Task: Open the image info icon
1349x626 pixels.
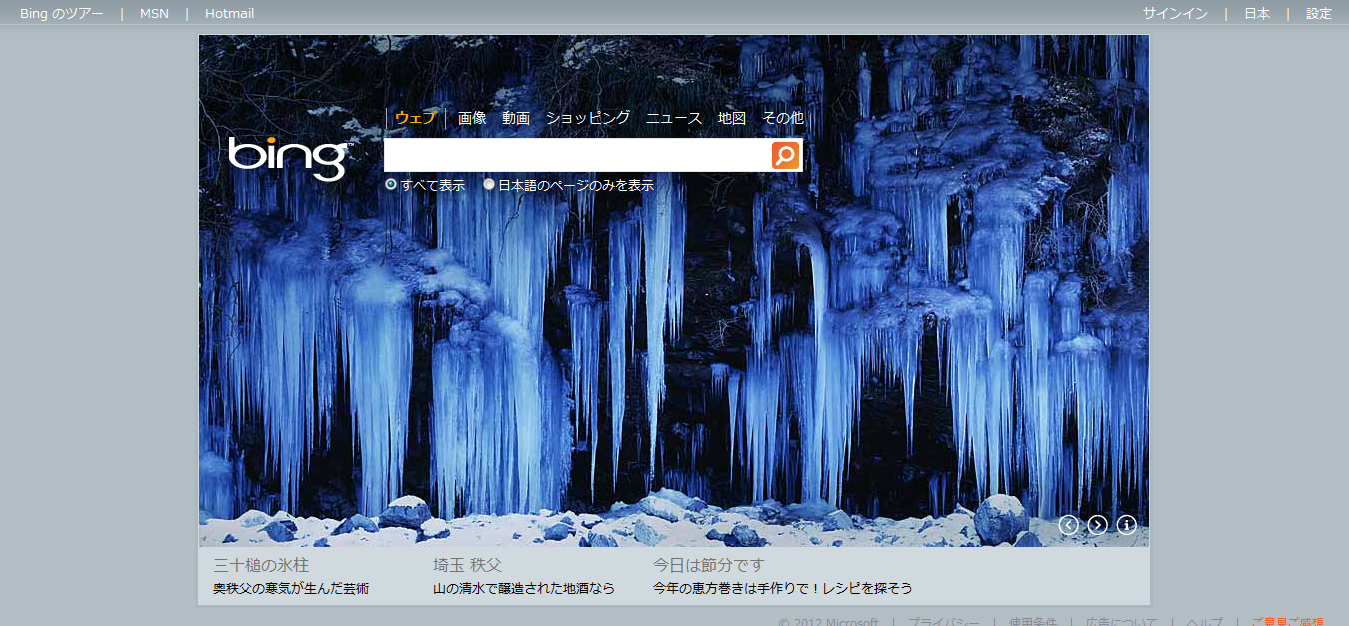Action: click(x=1126, y=525)
